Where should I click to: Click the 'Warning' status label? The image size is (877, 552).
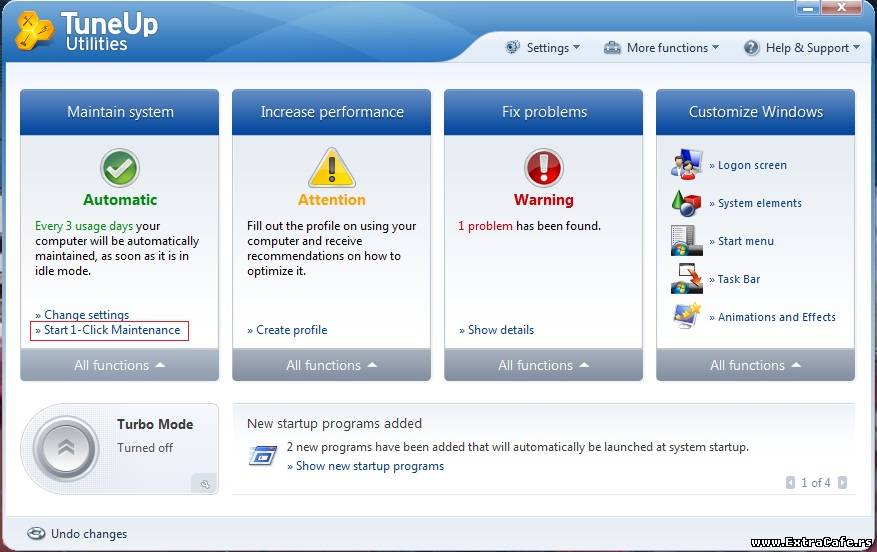click(544, 200)
